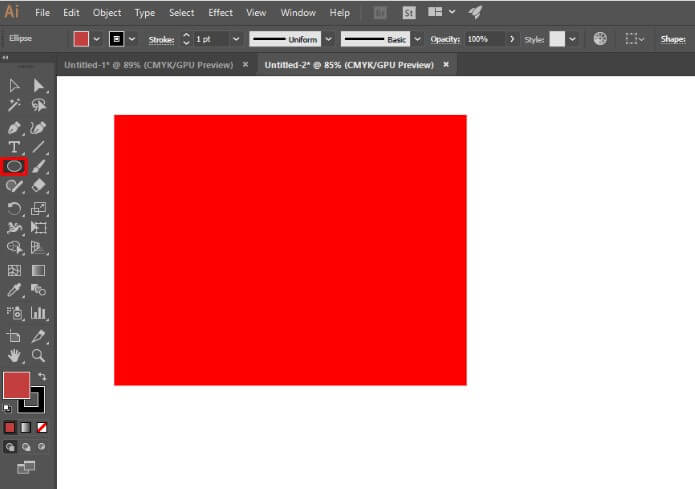695x489 pixels.
Task: Set paint mode to None
Action: (42, 427)
